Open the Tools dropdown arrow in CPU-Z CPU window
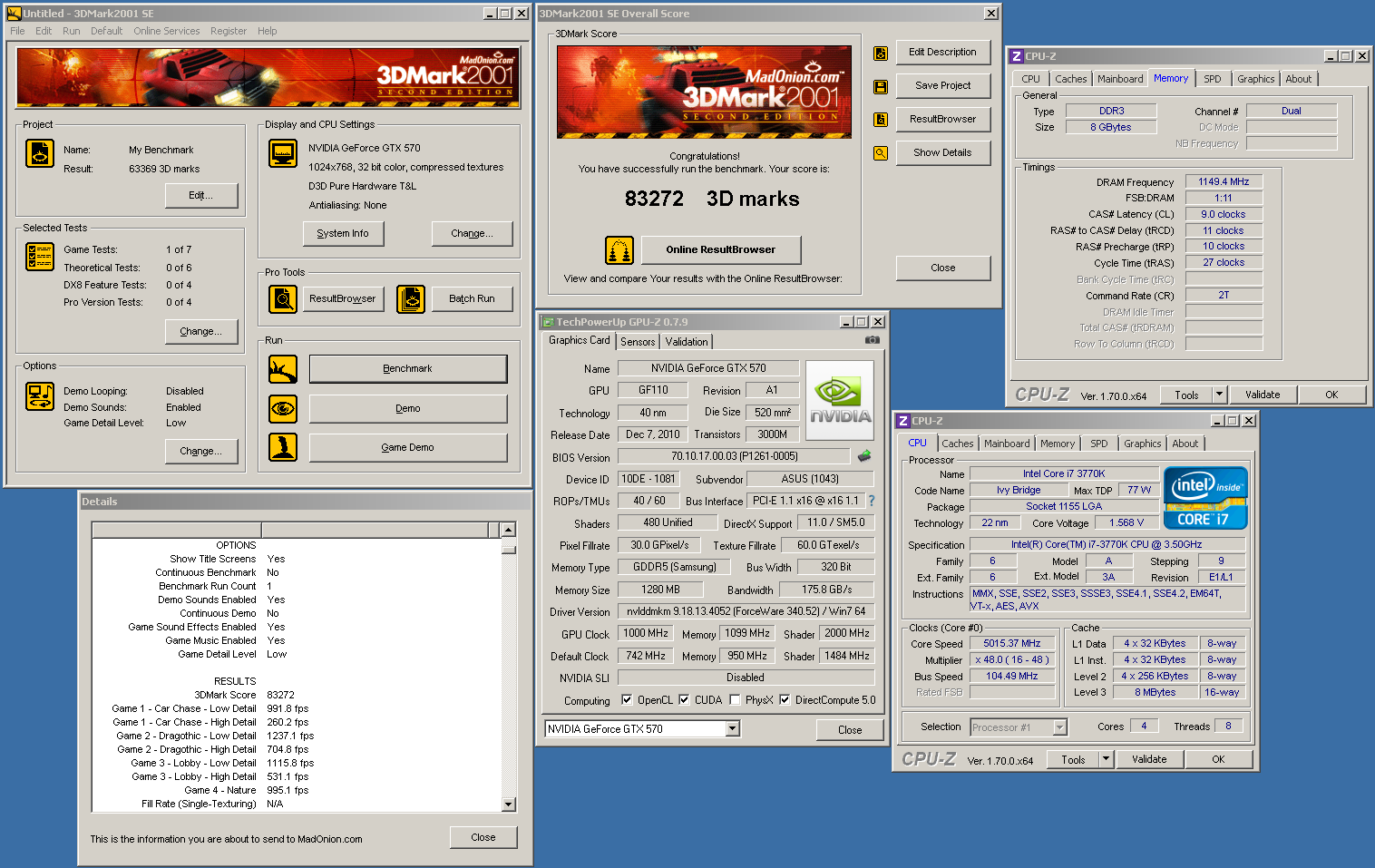Image resolution: width=1375 pixels, height=868 pixels. tap(1106, 759)
